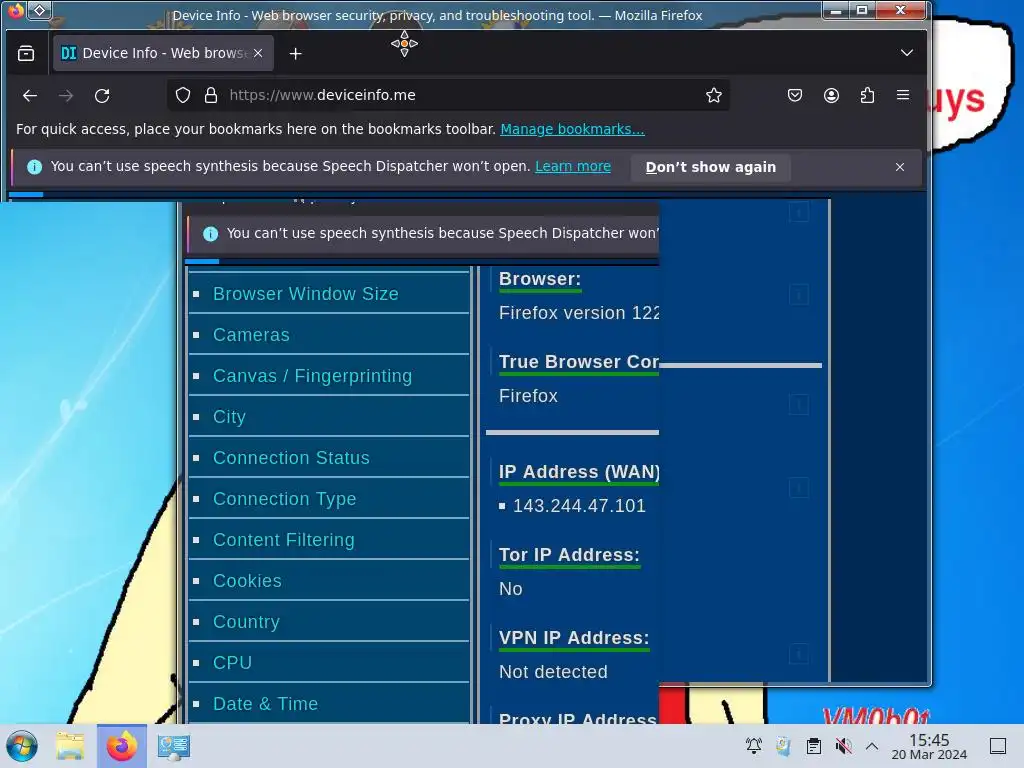Expand hidden system tray icons arrow
Image resolution: width=1024 pixels, height=768 pixels.
872,746
